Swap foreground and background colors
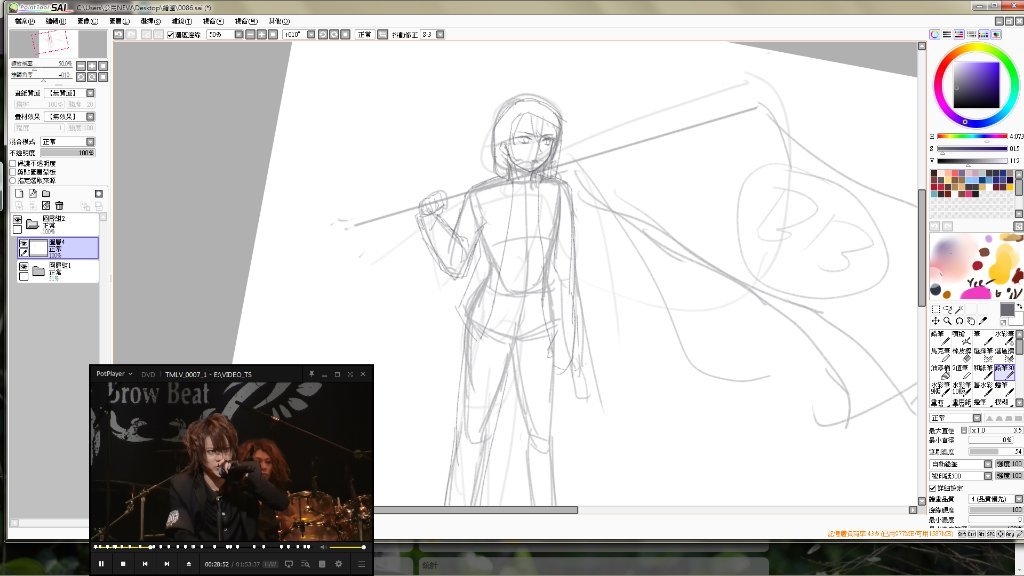Screen dimensions: 1024x576 pos(1019,306)
